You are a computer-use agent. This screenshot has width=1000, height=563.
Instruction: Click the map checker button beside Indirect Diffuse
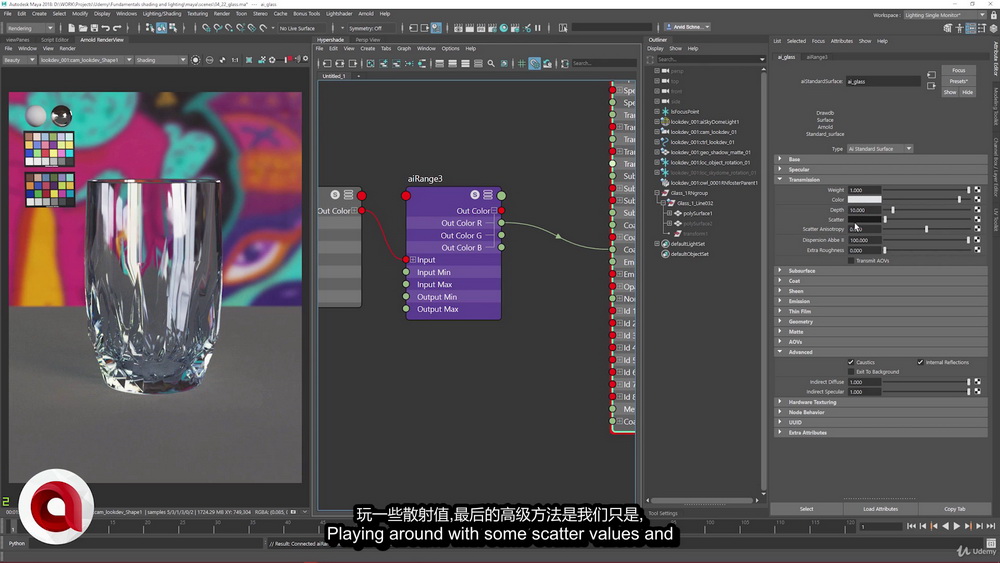[977, 382]
